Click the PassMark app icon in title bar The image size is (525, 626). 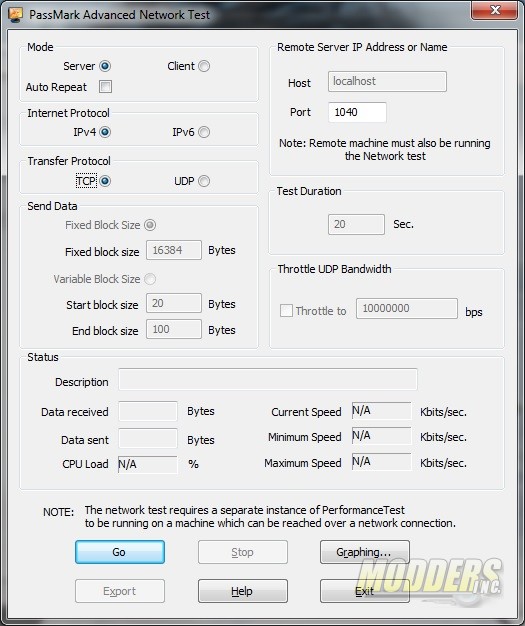tap(16, 15)
